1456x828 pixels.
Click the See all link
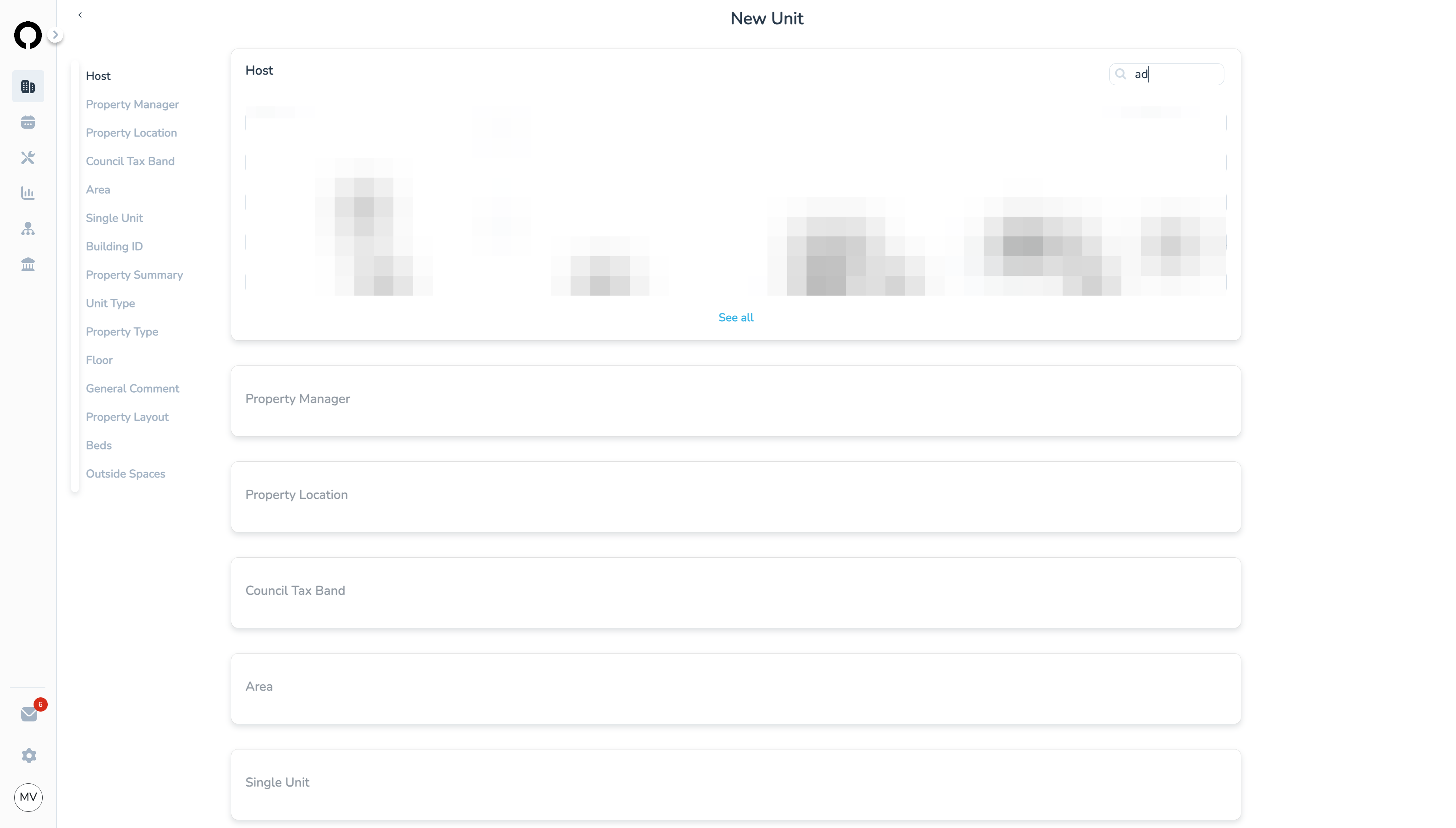735,317
